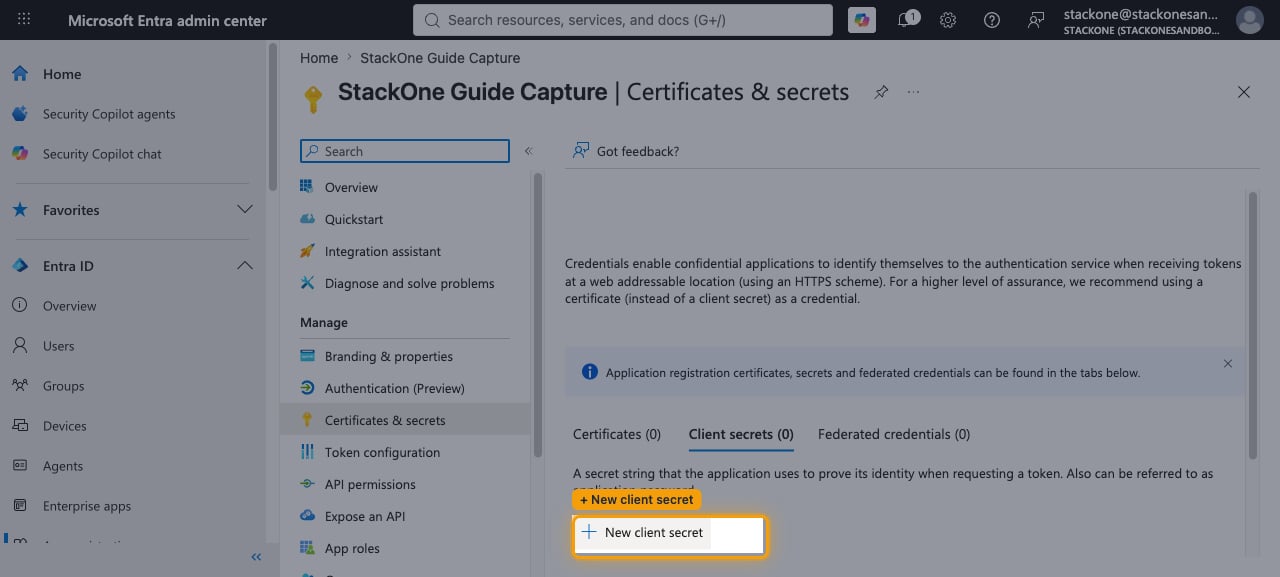Click the Microsoft Entra admin center title
Screen dimensions: 1280x577
tap(167, 20)
